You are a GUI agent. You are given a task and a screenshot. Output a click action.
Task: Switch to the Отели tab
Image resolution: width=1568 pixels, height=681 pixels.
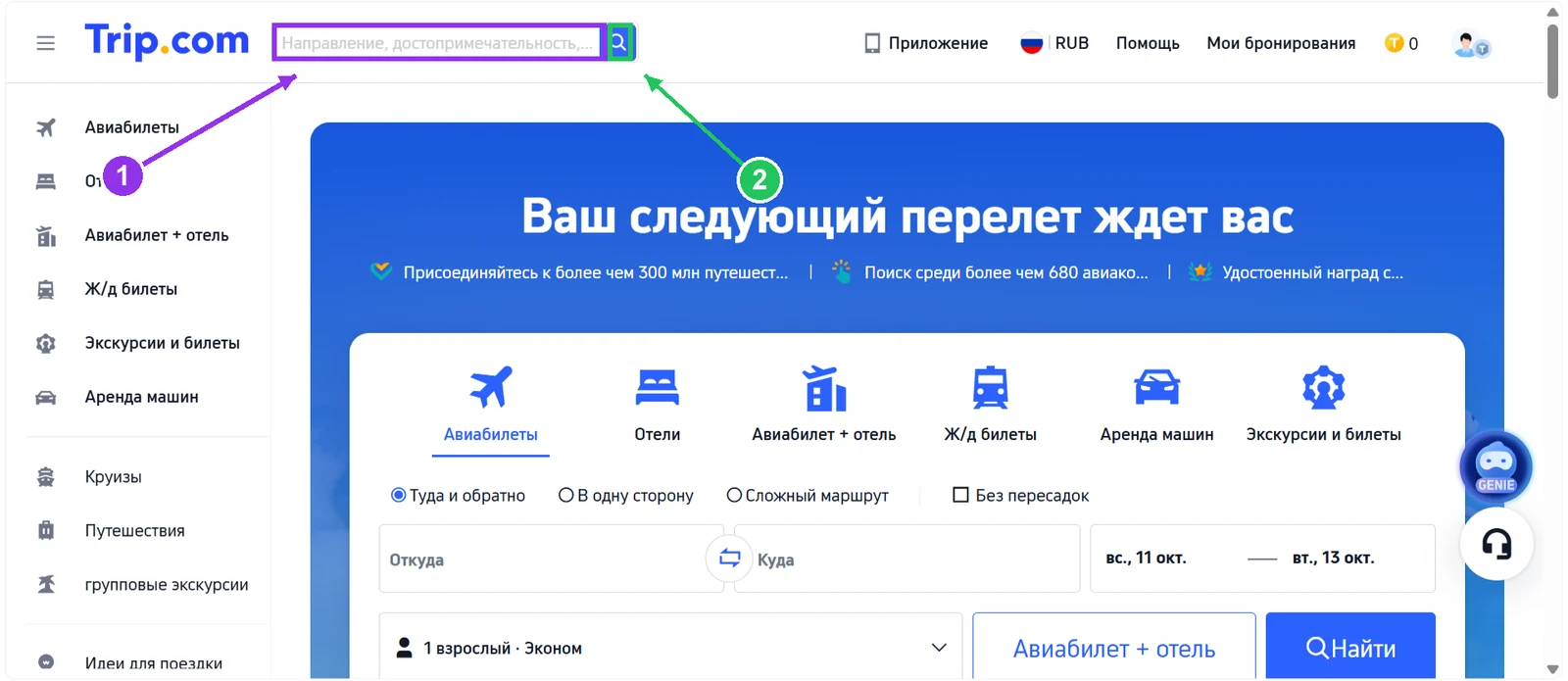pos(657,404)
